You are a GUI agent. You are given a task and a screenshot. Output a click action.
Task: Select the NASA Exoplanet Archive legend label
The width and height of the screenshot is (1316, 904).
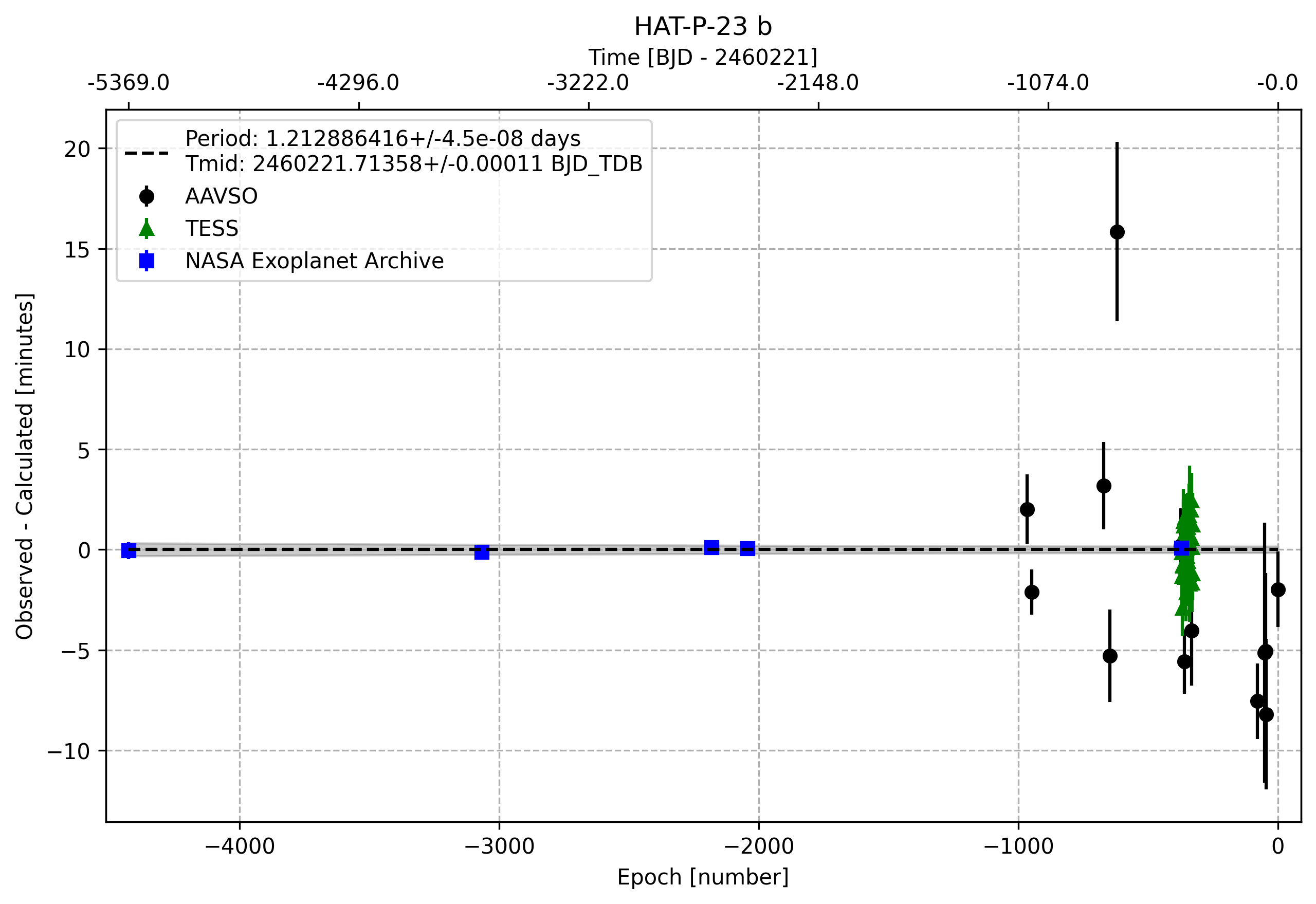(315, 261)
